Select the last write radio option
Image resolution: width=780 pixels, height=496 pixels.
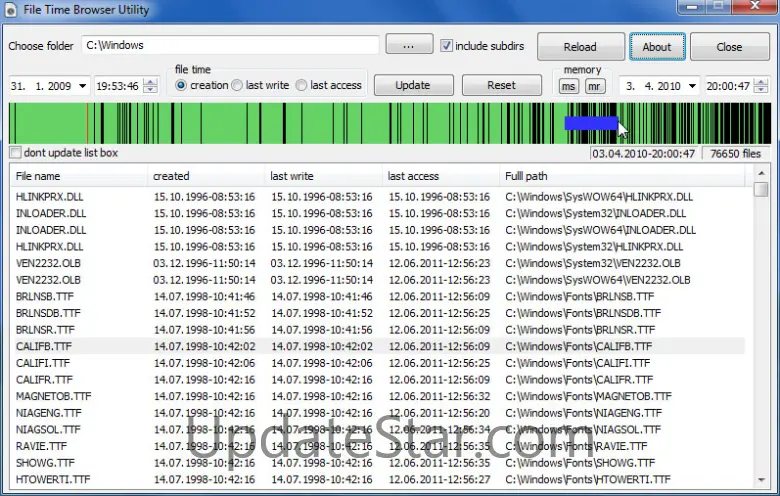point(237,86)
